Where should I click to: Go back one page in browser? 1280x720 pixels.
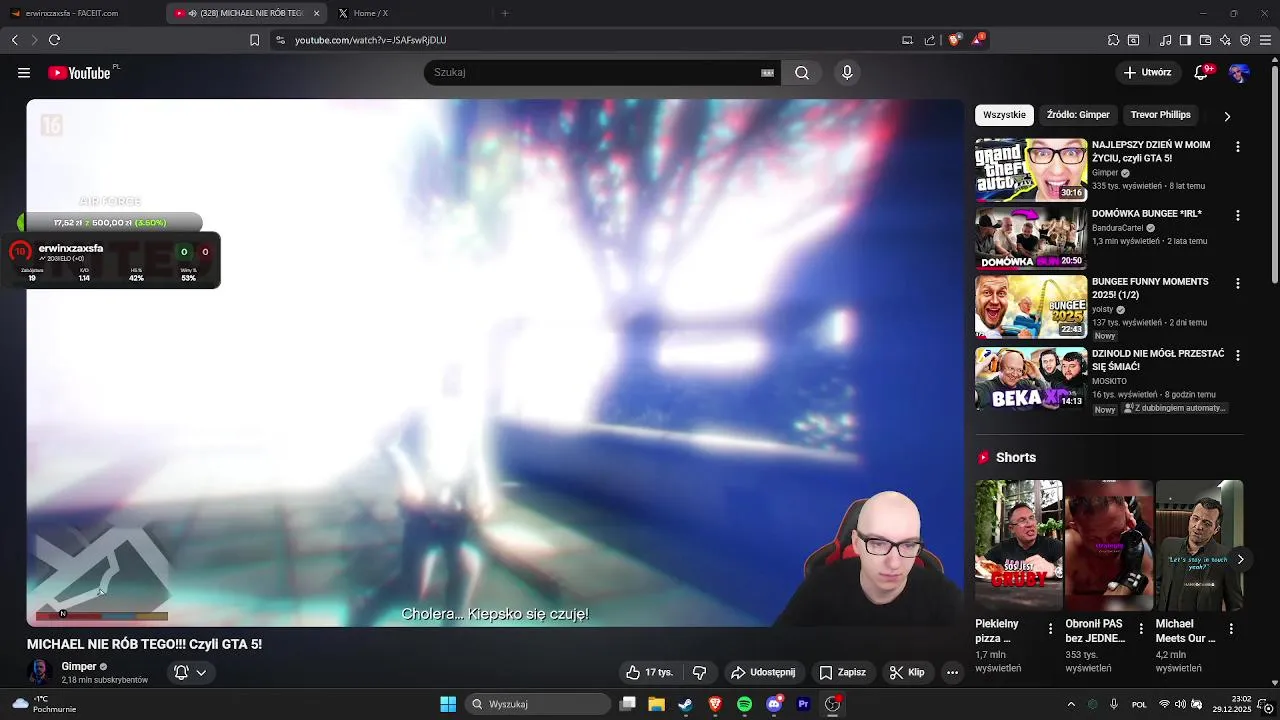pos(14,40)
